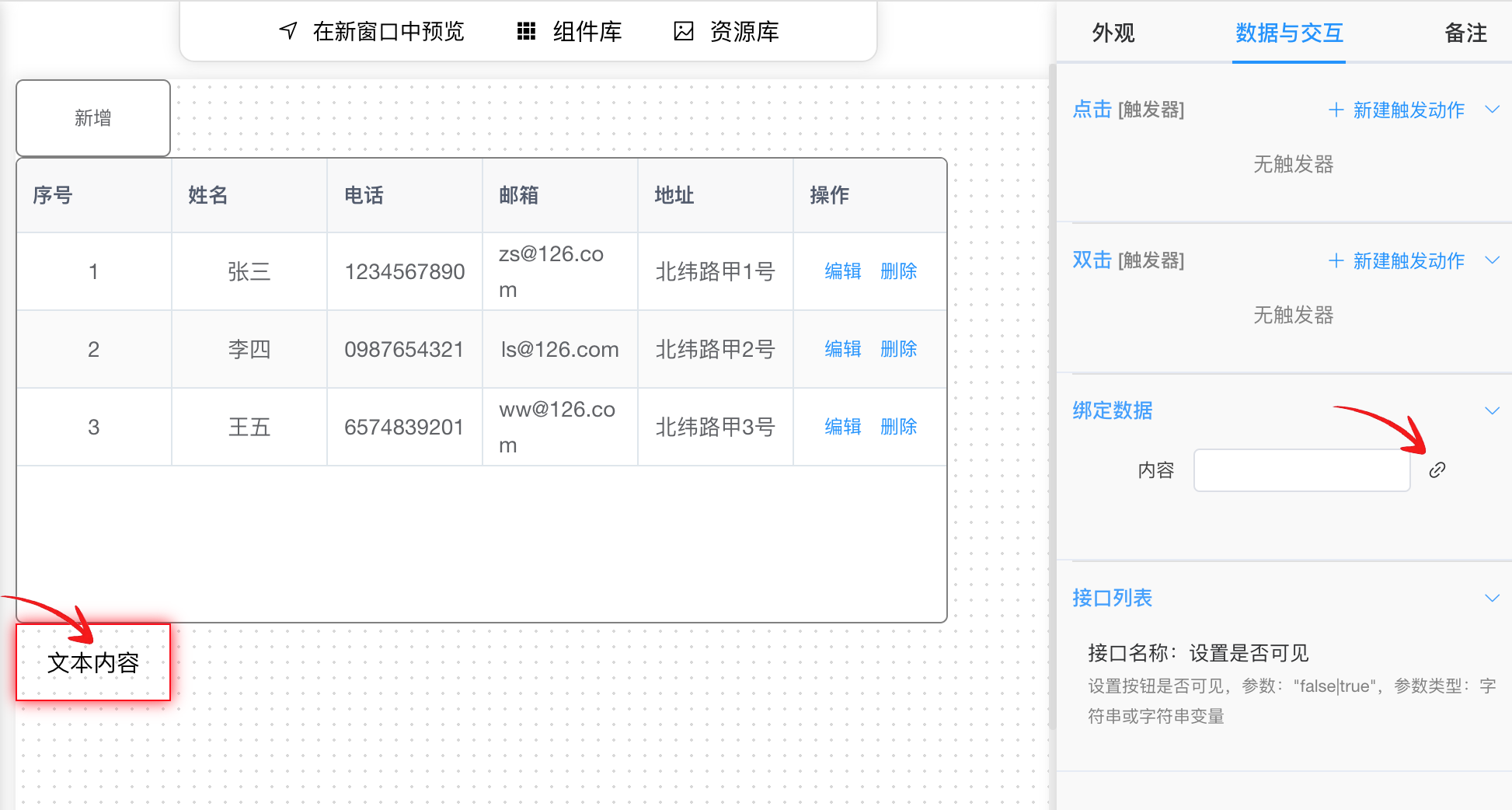
Task: Click 编辑 in 王五 row
Action: click(843, 427)
